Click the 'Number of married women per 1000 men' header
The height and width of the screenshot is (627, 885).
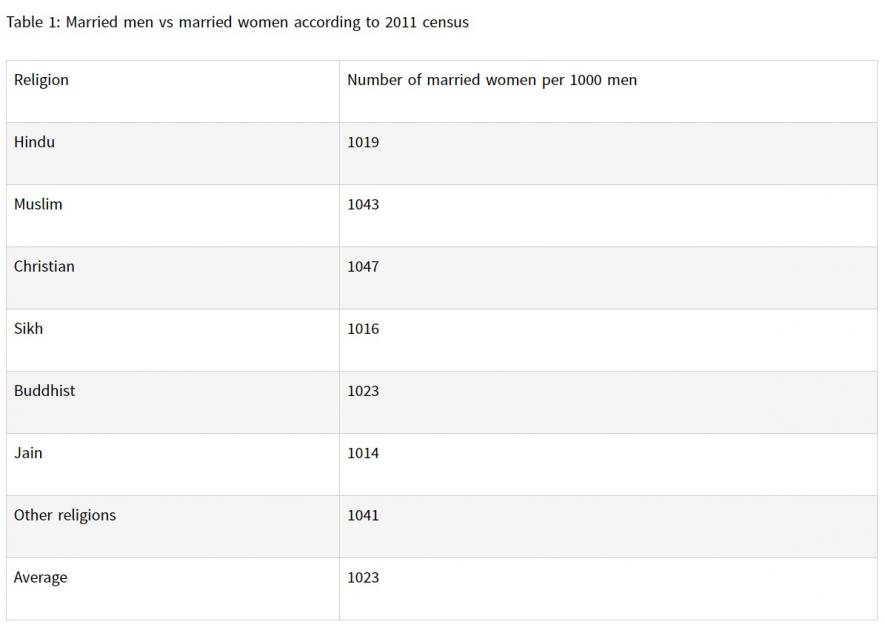(x=491, y=80)
